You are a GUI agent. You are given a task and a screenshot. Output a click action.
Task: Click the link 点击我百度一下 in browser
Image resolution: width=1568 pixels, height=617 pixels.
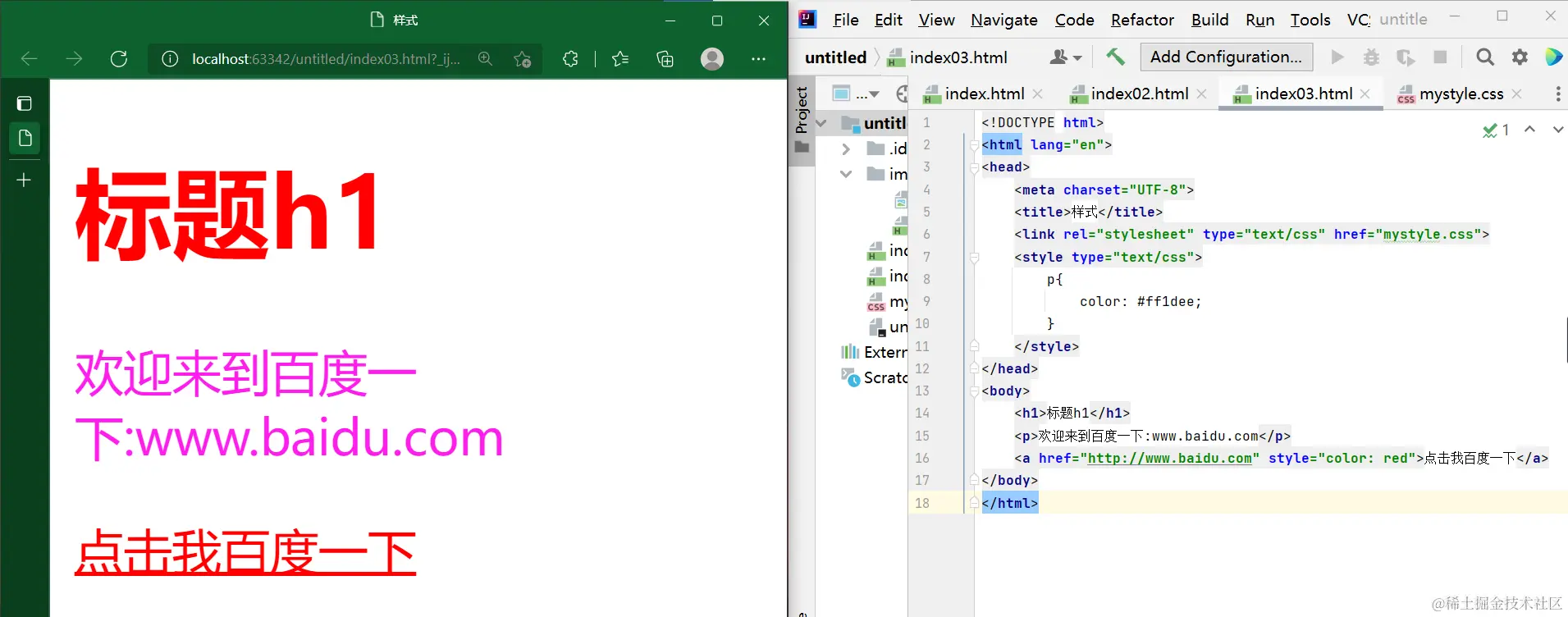[x=245, y=552]
